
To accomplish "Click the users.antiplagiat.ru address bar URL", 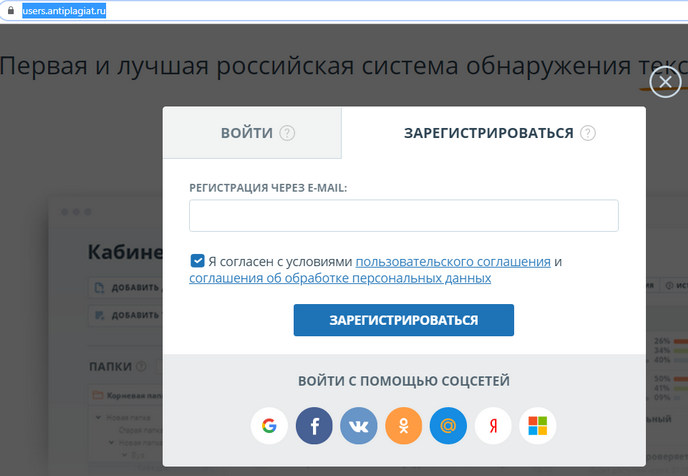I will (x=64, y=11).
